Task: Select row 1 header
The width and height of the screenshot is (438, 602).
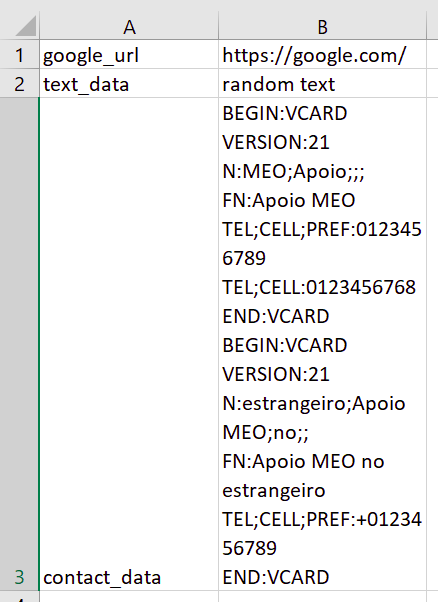Action: pos(19,55)
